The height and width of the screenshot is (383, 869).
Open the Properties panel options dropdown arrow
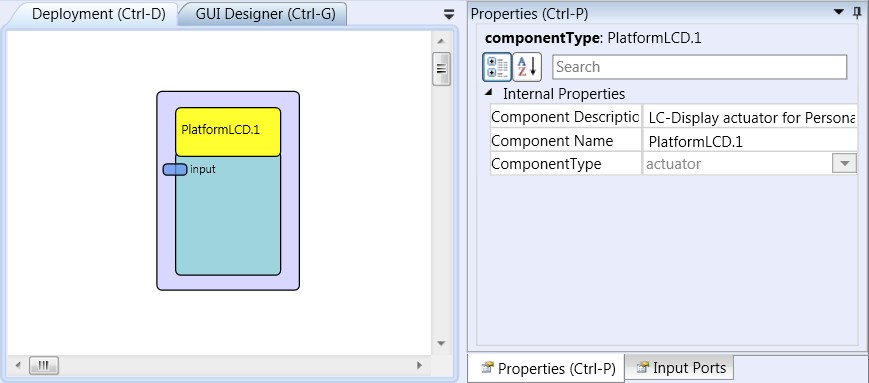pos(839,12)
